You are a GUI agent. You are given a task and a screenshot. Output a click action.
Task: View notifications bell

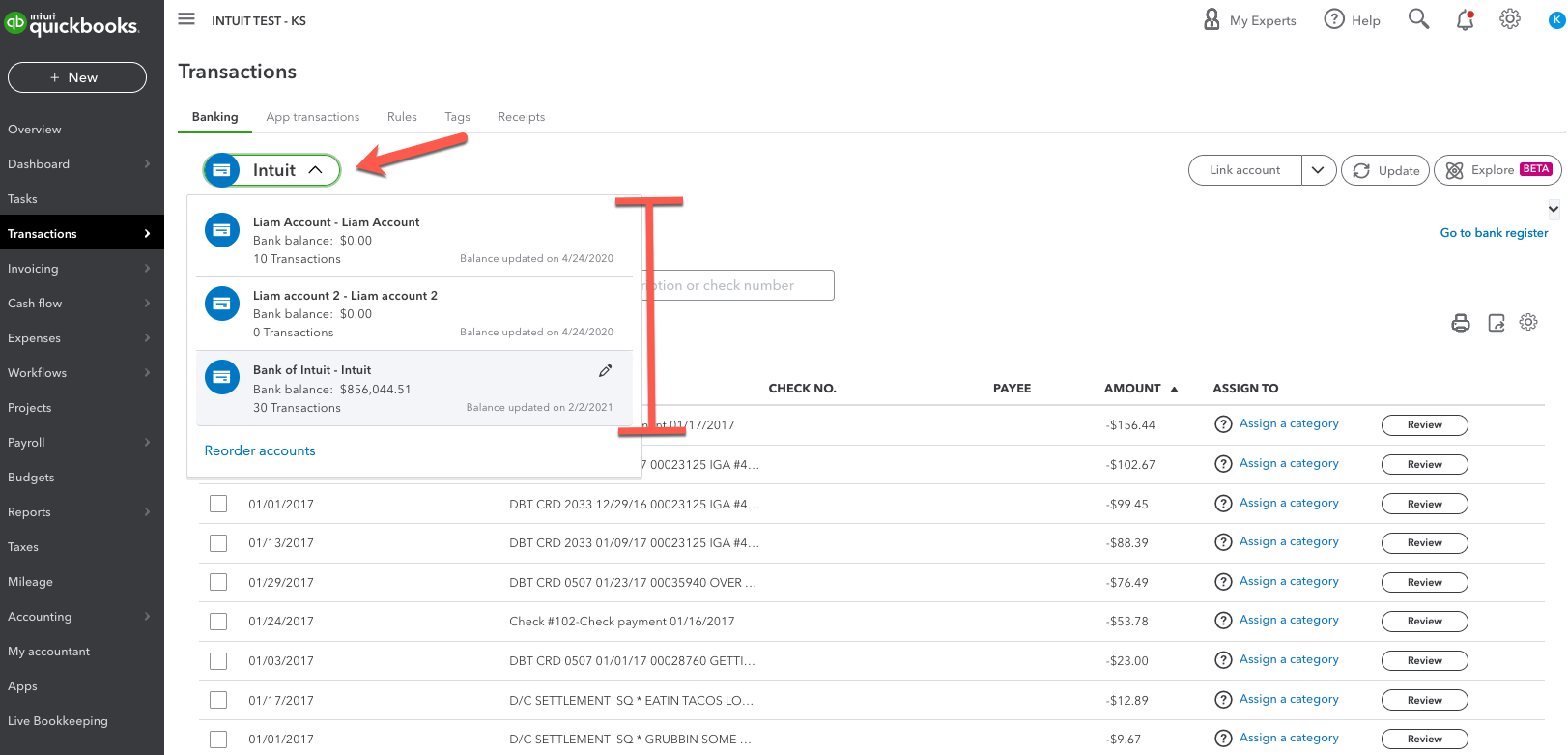pos(1466,20)
